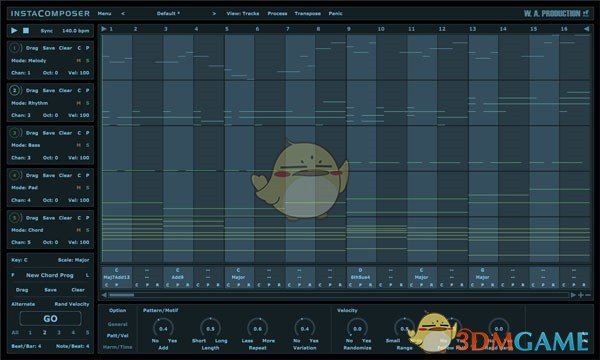The image size is (600, 360).
Task: Toggle host Sync
Action: tap(47, 31)
